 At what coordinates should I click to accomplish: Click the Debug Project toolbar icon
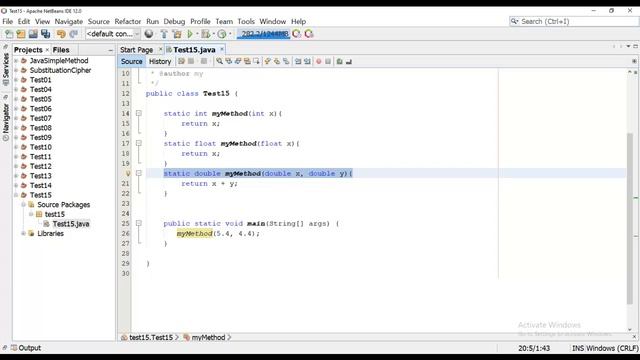point(206,34)
